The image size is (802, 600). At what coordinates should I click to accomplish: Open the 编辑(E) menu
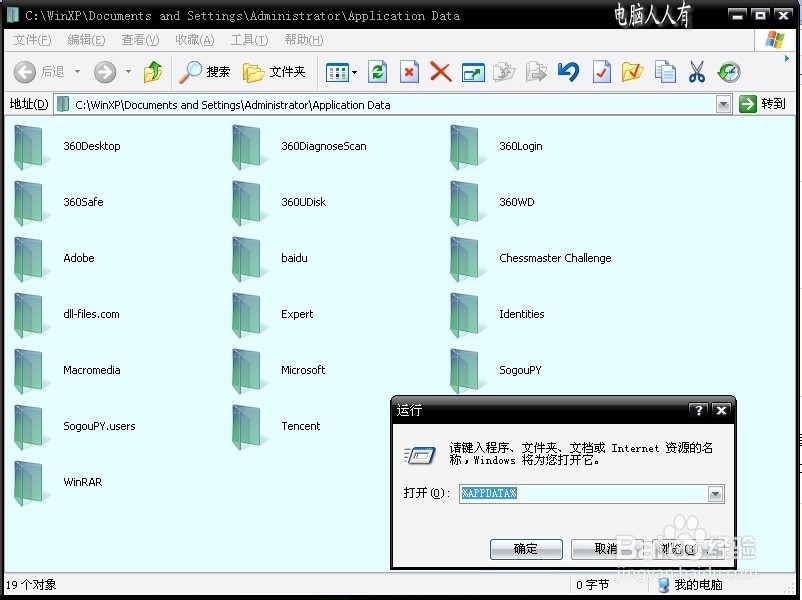[x=86, y=40]
